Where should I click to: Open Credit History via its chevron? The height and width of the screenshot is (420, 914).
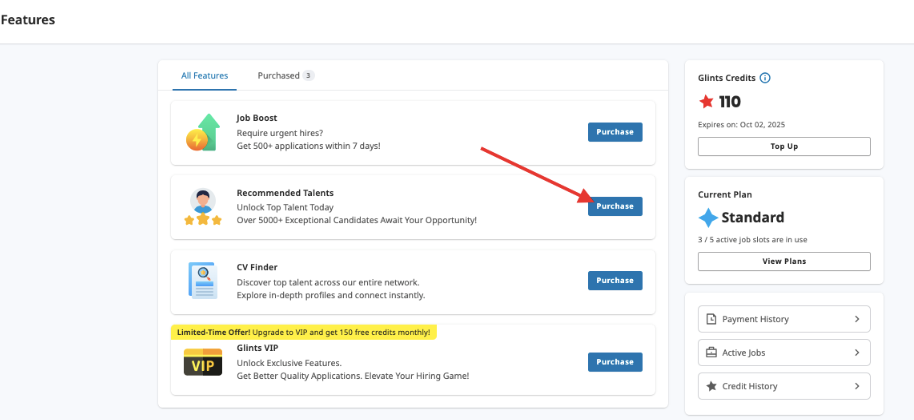tap(857, 386)
